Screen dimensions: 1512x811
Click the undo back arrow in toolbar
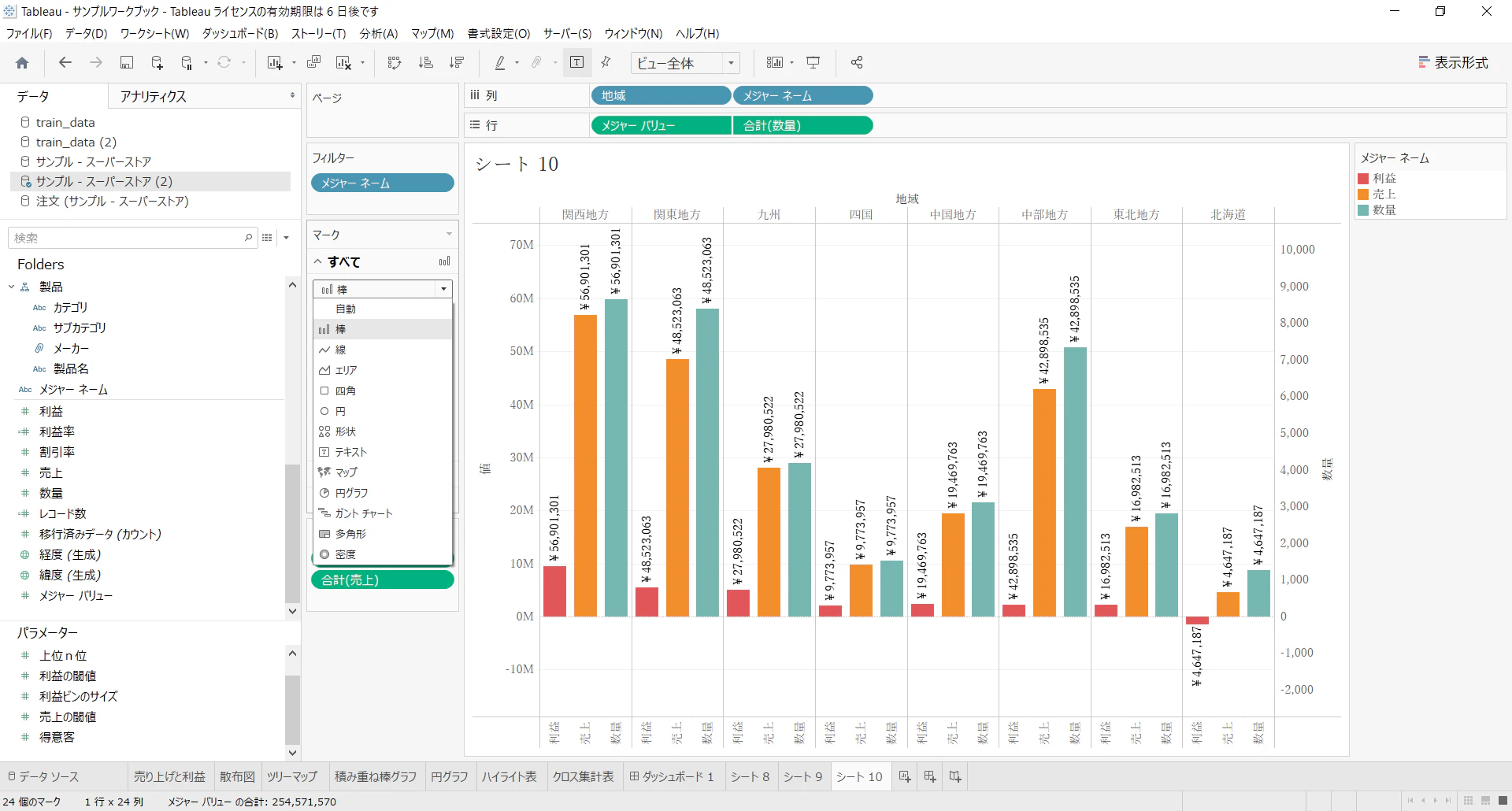(65, 62)
